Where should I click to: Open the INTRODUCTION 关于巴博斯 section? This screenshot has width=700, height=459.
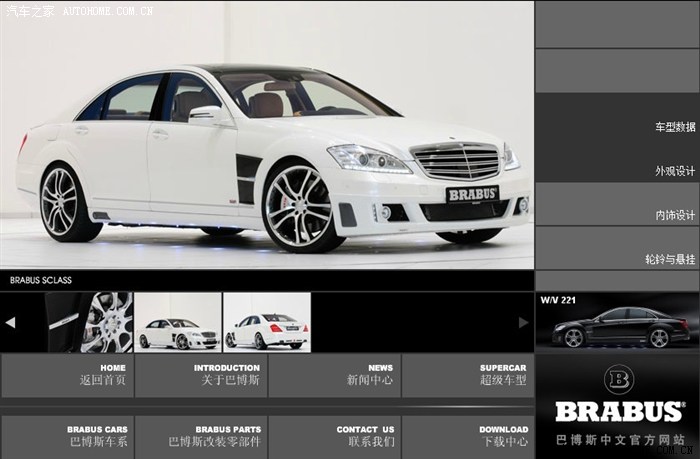point(201,375)
